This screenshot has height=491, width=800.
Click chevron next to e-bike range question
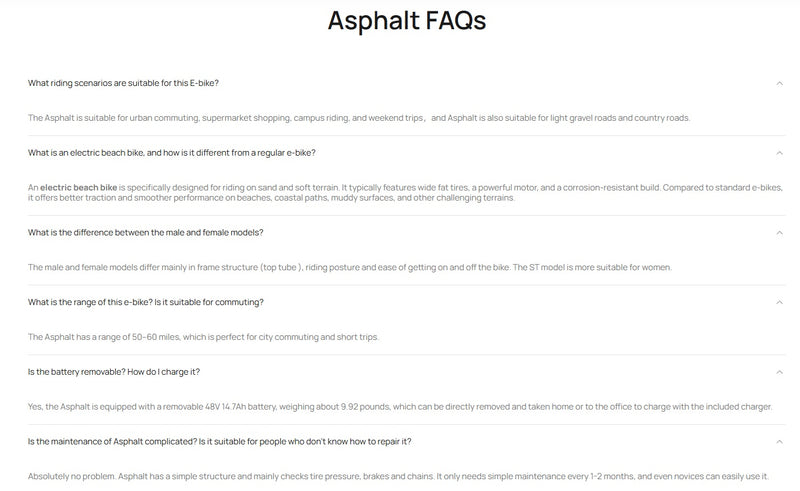point(780,302)
